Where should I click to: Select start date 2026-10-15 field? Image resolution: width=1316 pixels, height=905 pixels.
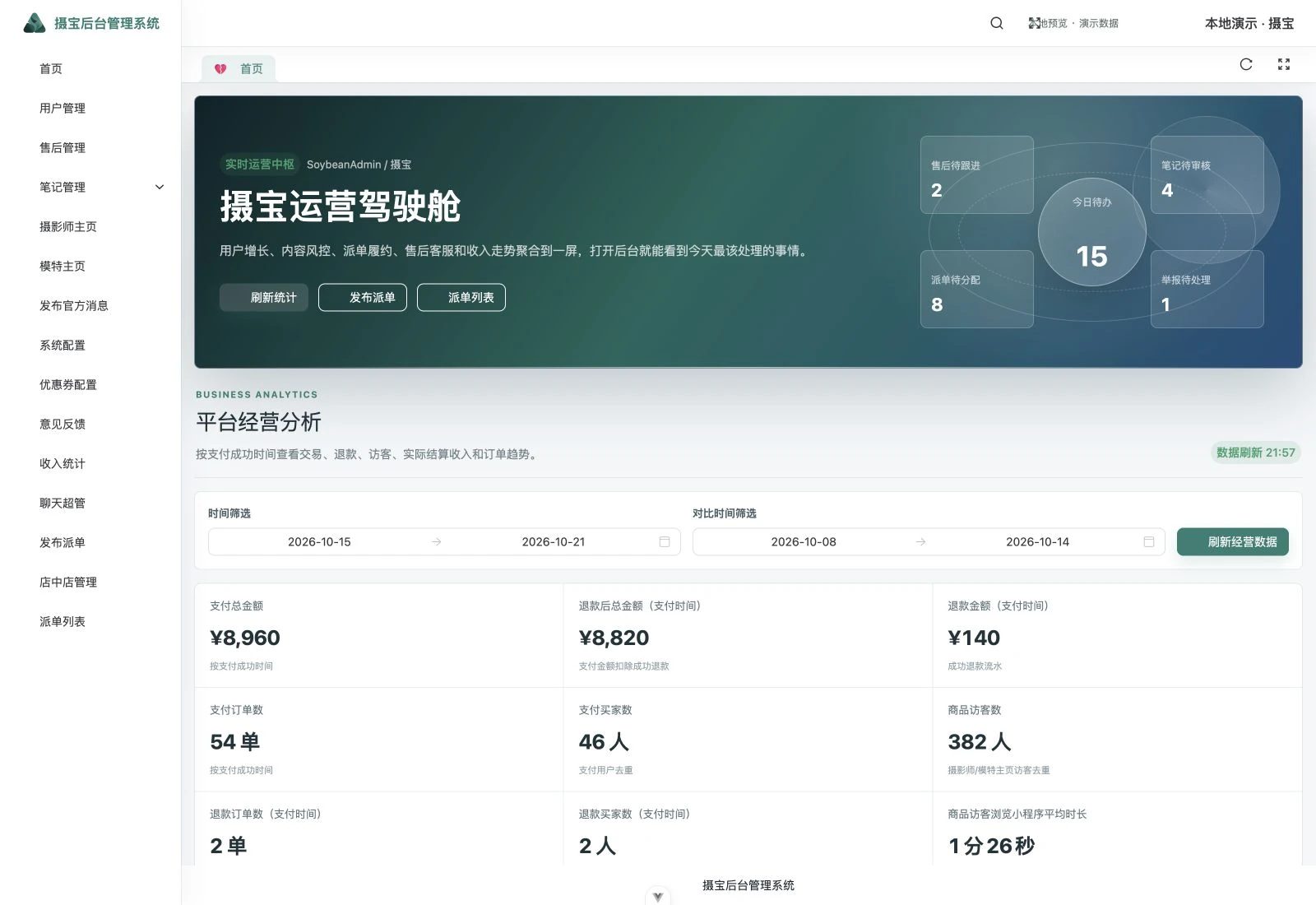point(319,541)
